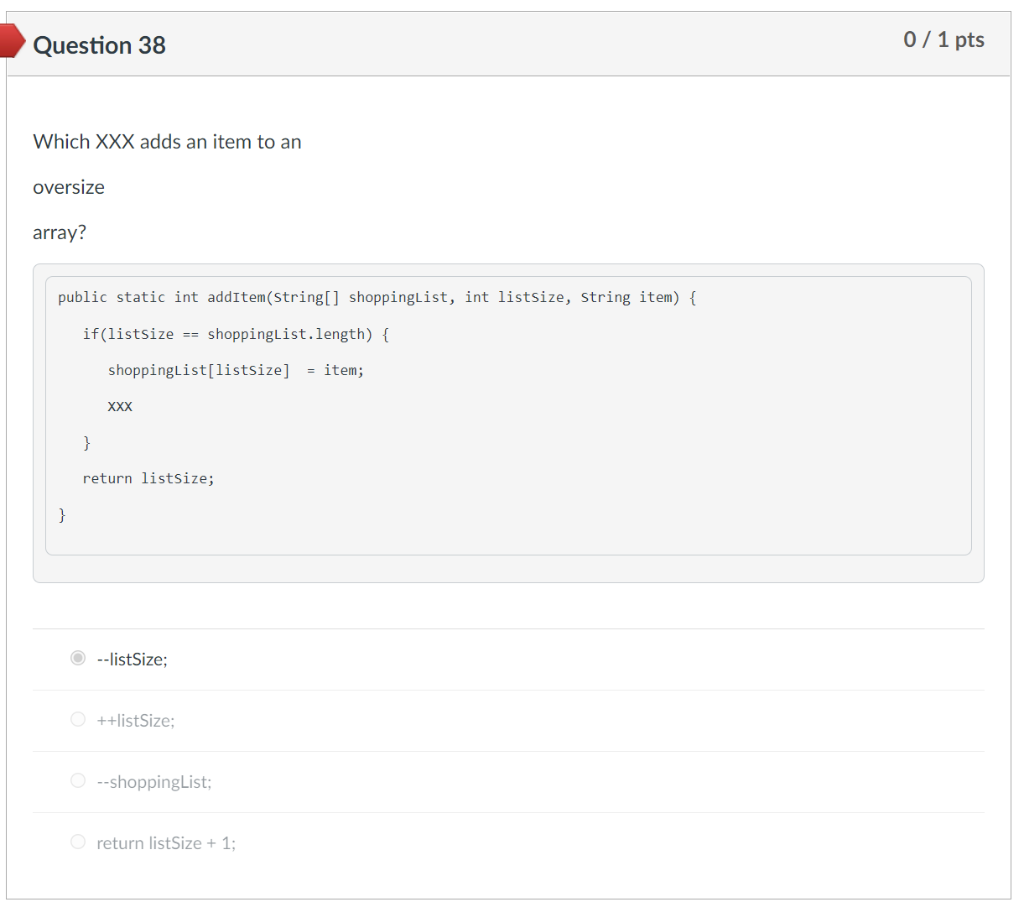Select the ++listSize; radio button
This screenshot has width=1024, height=902.
[78, 719]
